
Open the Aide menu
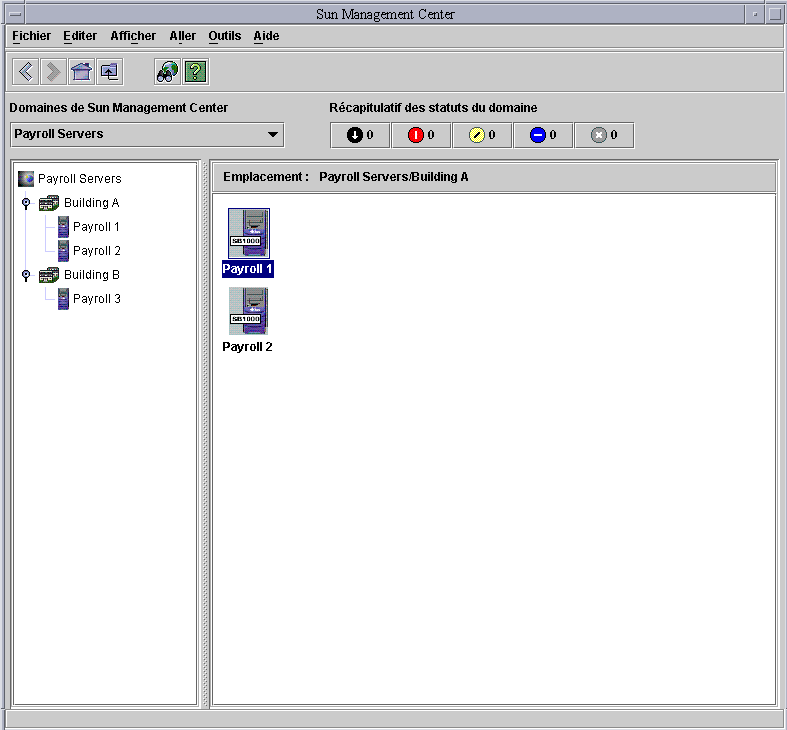[266, 36]
